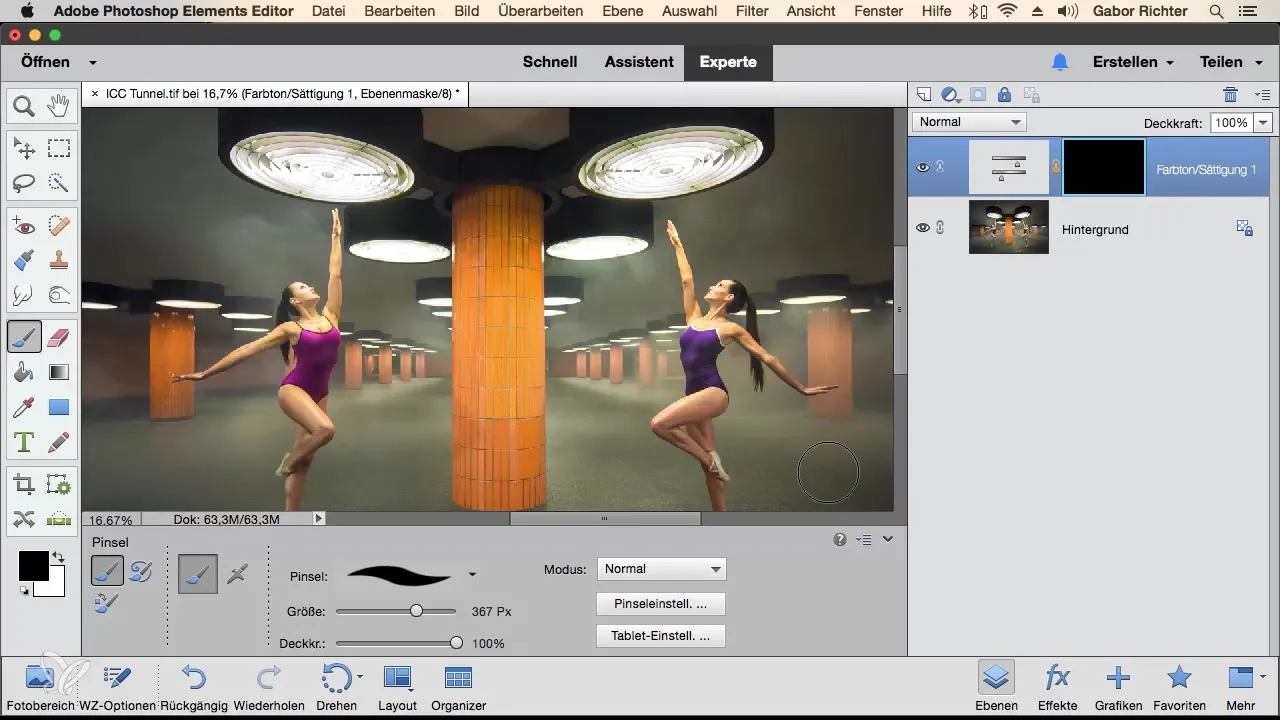Select the Lasso tool
The height and width of the screenshot is (720, 1280).
click(x=24, y=183)
